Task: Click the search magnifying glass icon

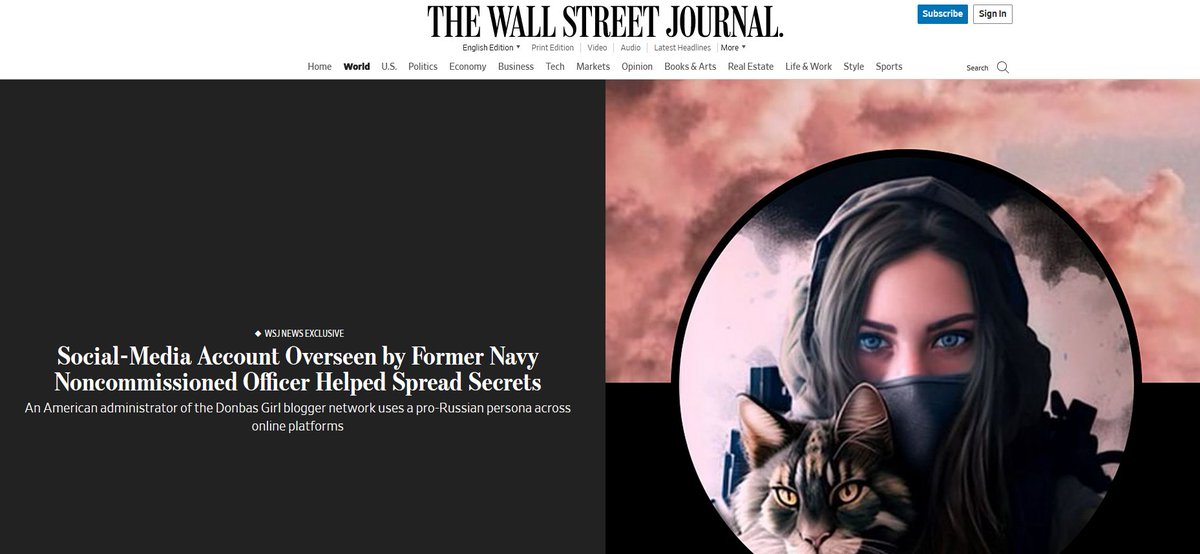Action: tap(1003, 67)
